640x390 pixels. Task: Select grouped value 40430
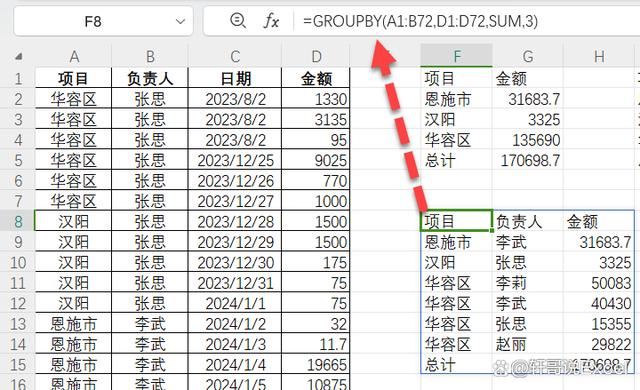click(599, 303)
